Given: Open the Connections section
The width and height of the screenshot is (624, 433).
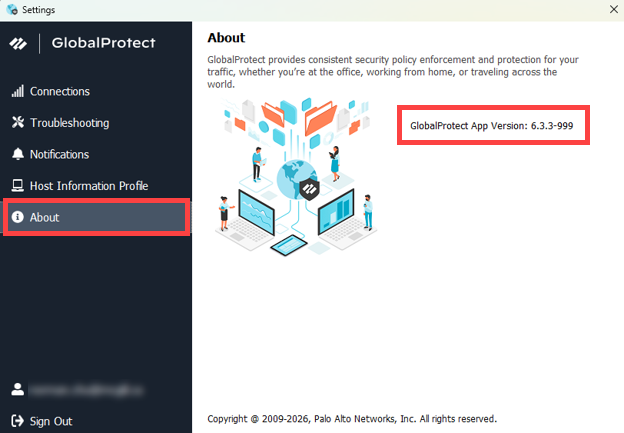Looking at the screenshot, I should 96,91.
